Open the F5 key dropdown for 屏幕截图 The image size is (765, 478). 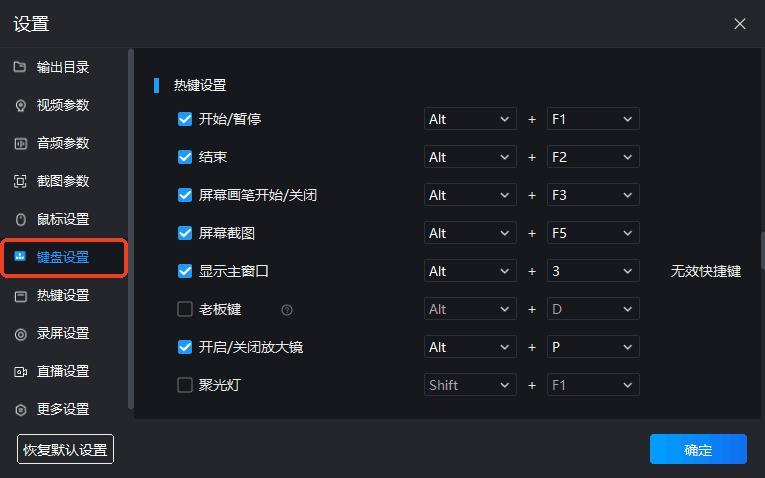(x=593, y=233)
